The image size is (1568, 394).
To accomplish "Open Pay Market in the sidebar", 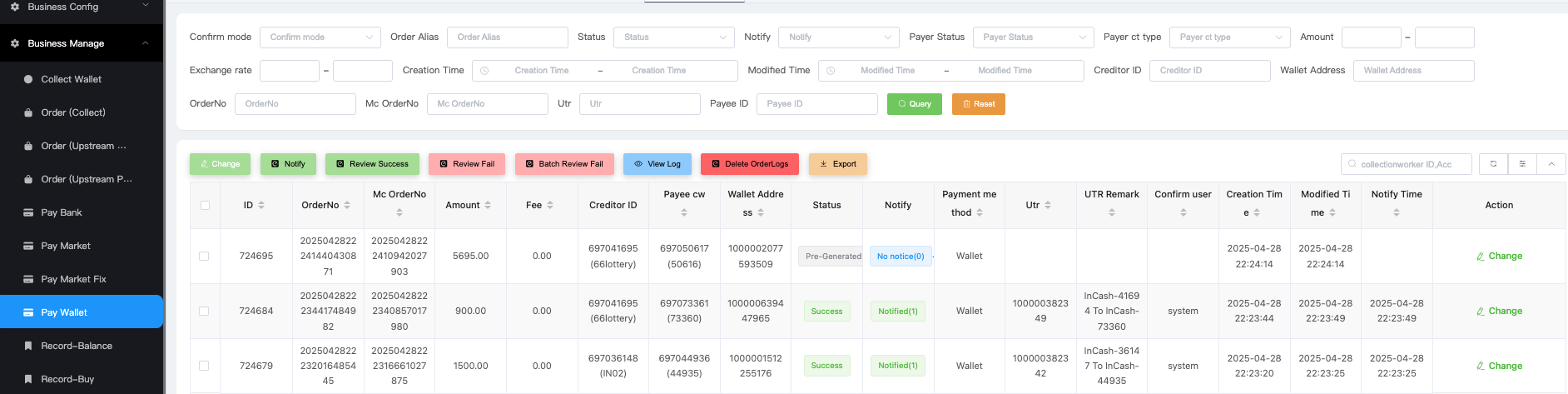I will (66, 246).
